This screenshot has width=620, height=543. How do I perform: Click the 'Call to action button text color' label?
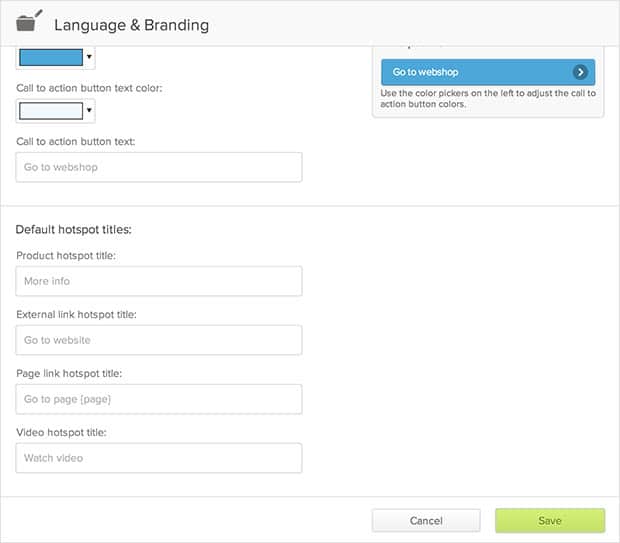(x=89, y=88)
